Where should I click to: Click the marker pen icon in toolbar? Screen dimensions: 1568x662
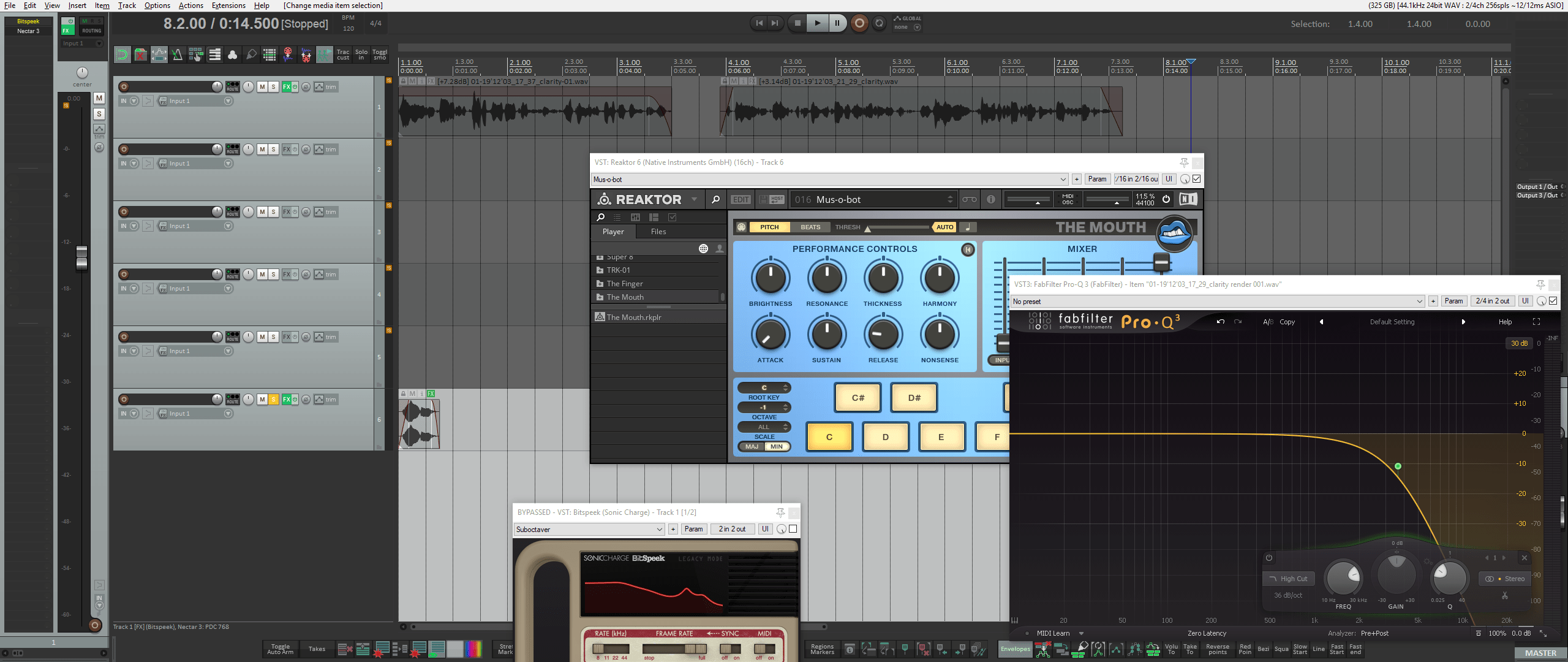coord(251,55)
